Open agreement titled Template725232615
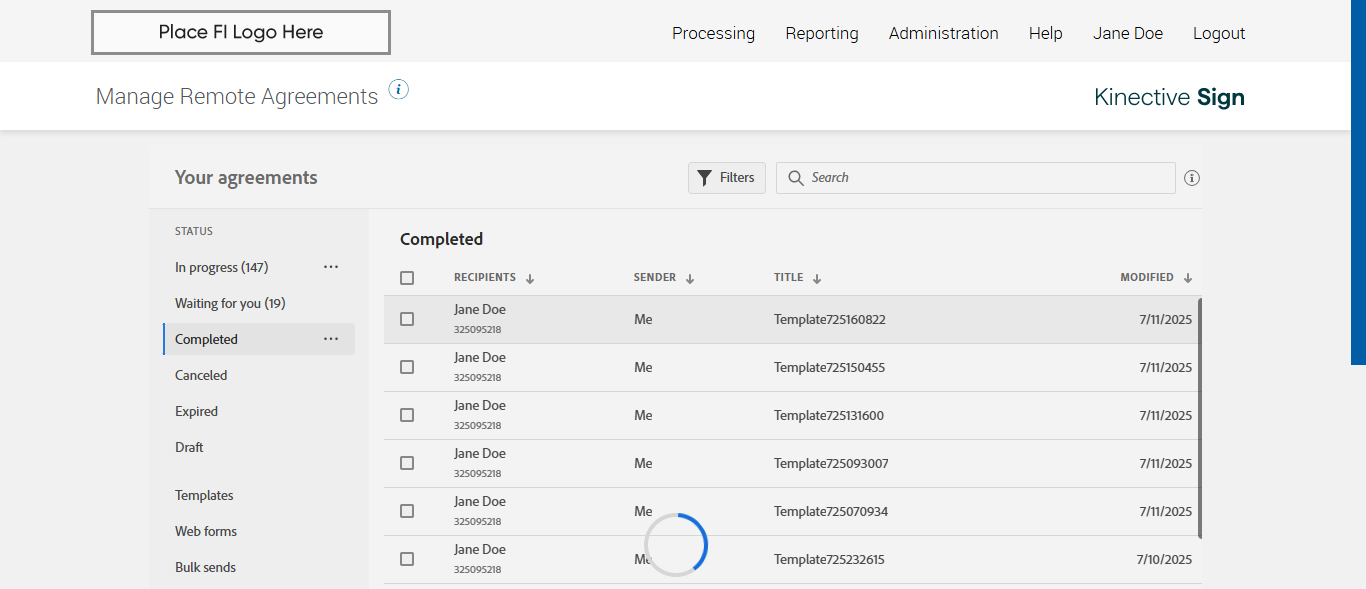 click(829, 560)
